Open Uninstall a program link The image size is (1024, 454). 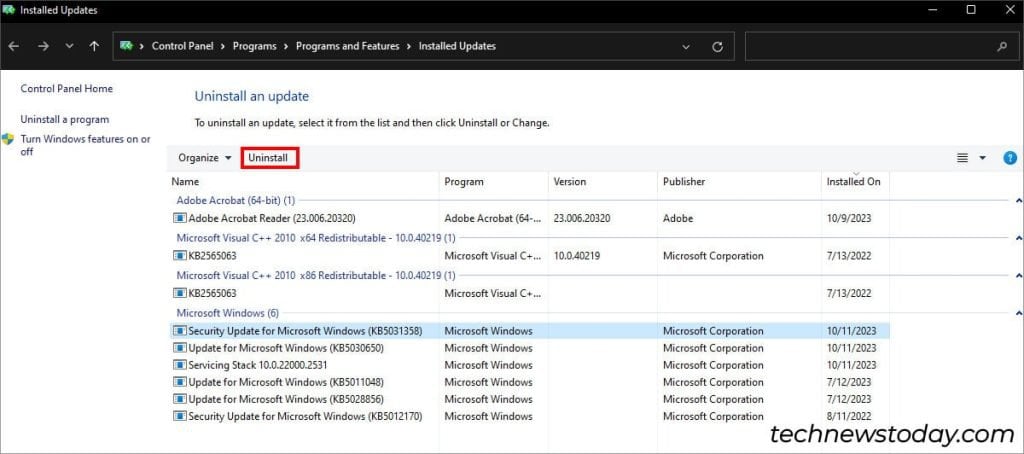point(65,120)
